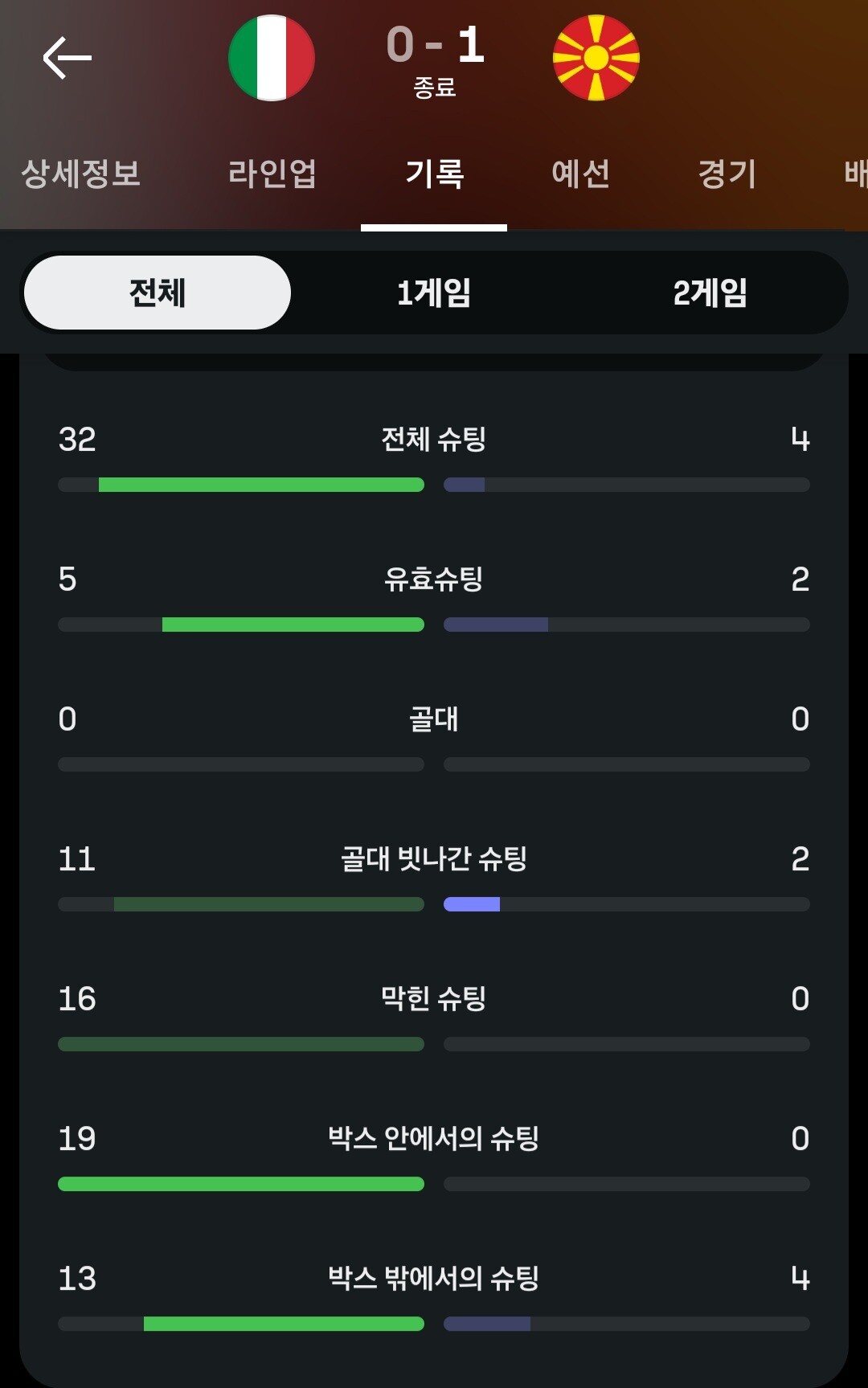Open the 경기 tab

[x=727, y=174]
